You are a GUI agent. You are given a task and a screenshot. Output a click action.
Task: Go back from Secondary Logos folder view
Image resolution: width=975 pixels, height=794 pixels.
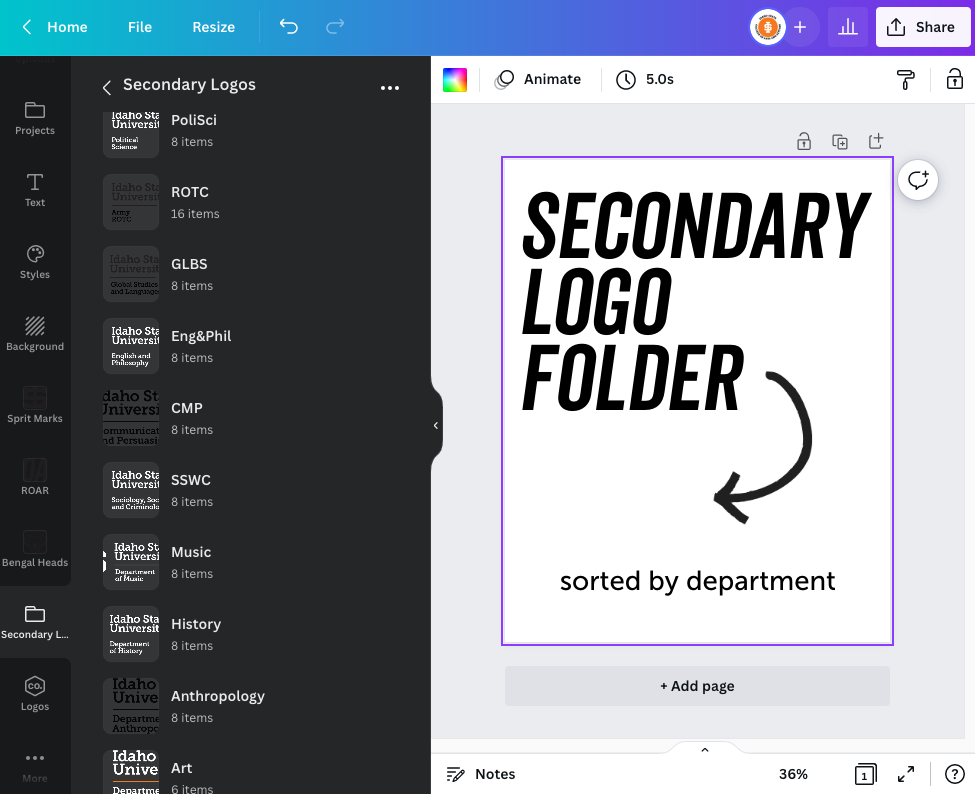pyautogui.click(x=106, y=87)
